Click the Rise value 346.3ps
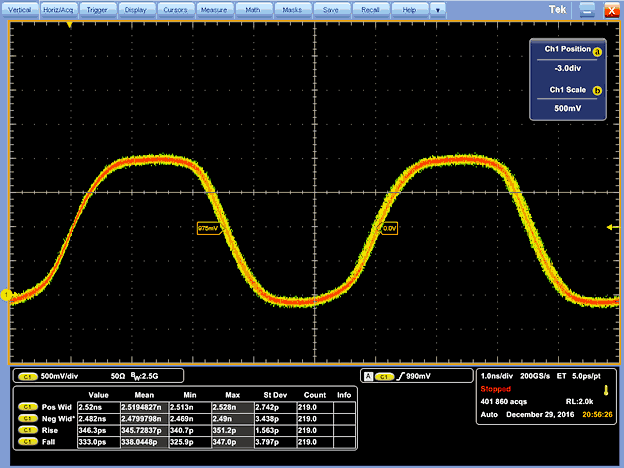Viewport: 624px width, 468px height. [99, 430]
